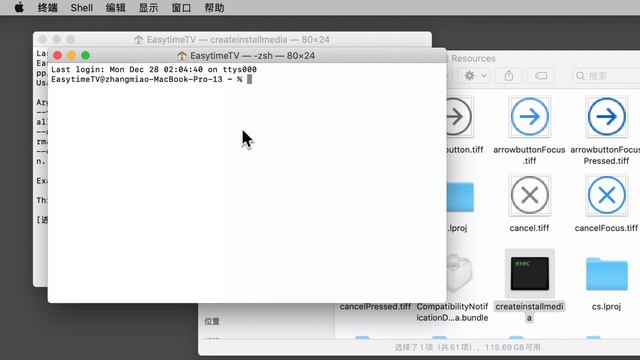Viewport: 640px width, 360px height.
Task: Open the 终端 menu
Action: 47,8
